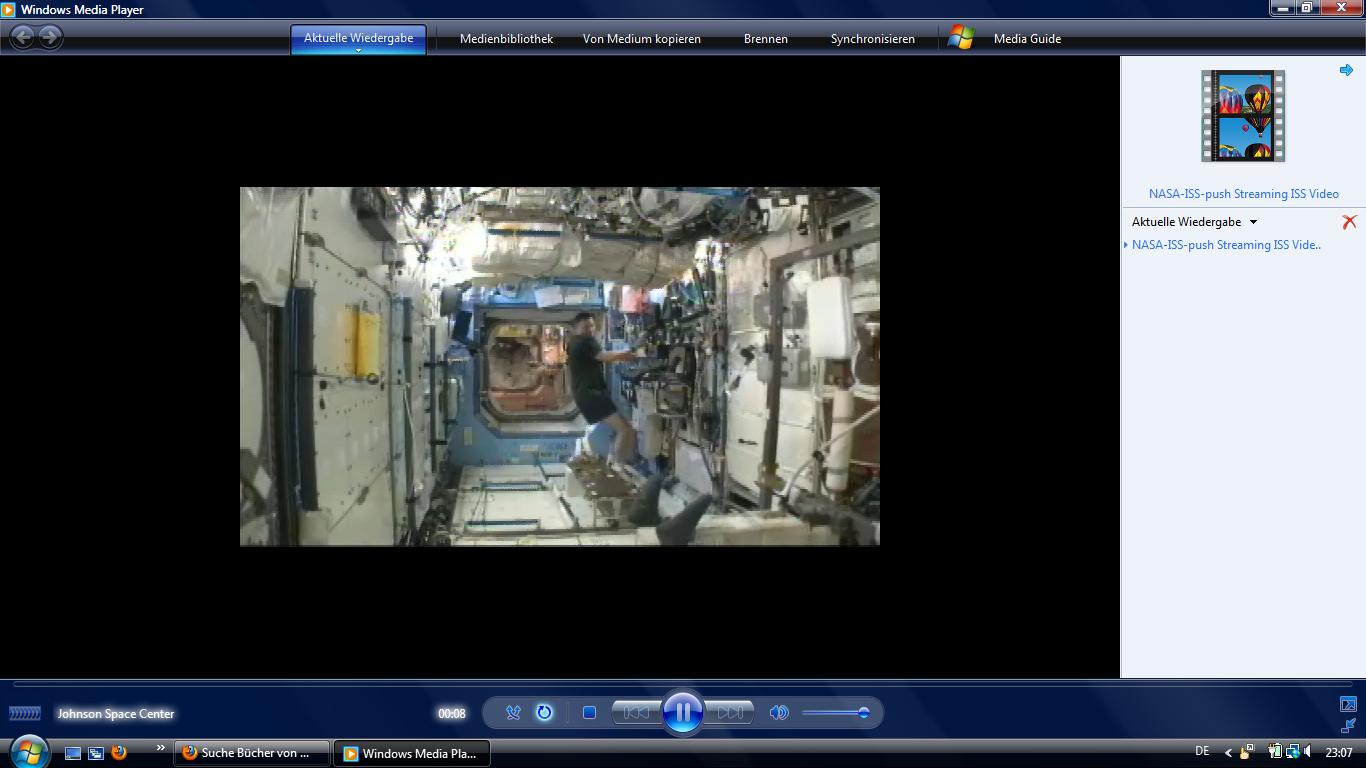This screenshot has width=1366, height=768.
Task: Open the Aktuelle Wiedergabe tab
Action: [x=358, y=38]
